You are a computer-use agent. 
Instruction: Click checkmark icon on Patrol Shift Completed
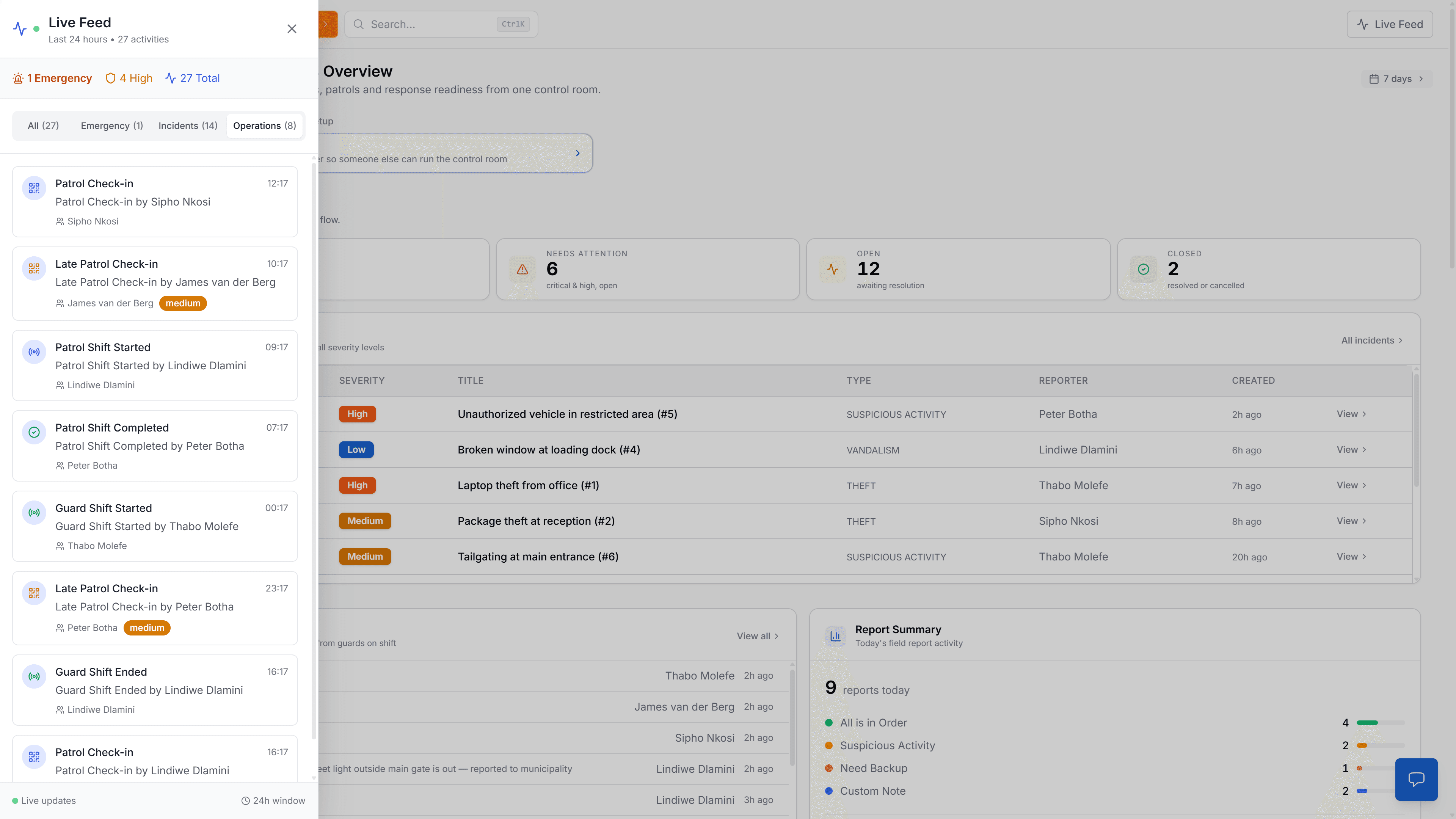tap(34, 432)
